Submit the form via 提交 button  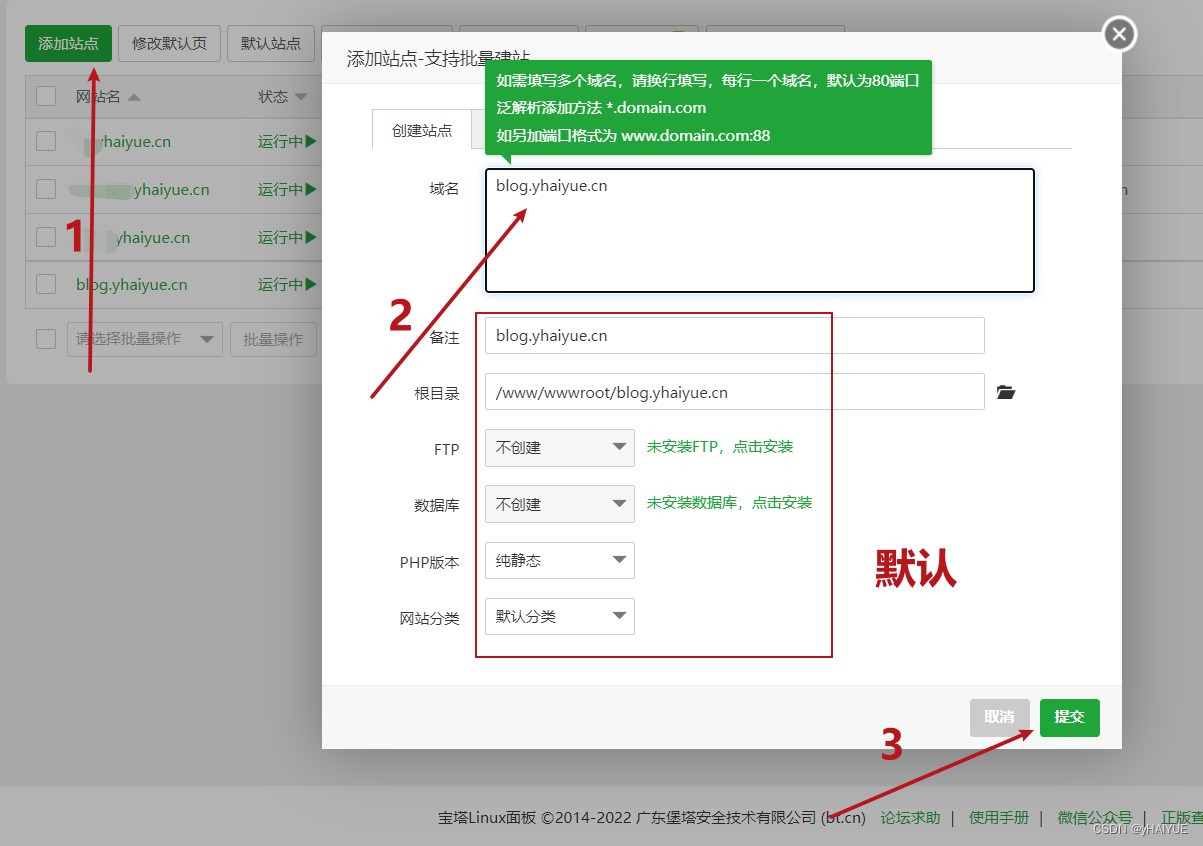coord(1069,717)
